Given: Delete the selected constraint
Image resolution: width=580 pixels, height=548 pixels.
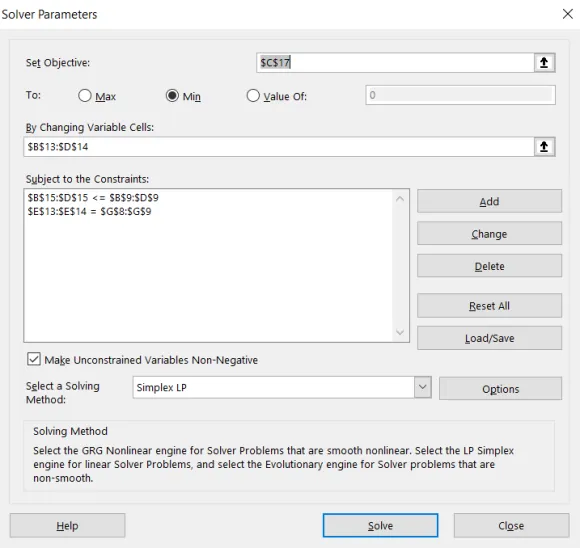Looking at the screenshot, I should tap(489, 266).
